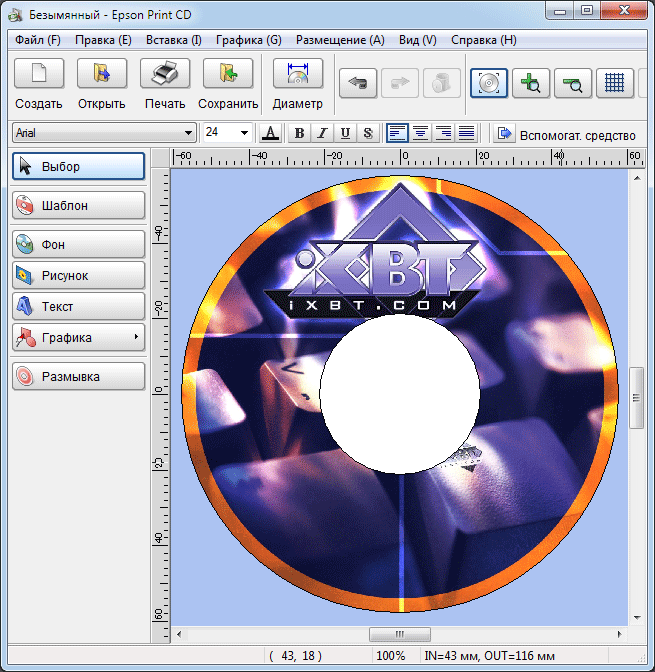Click the Epson Print CD title bar icon
The width and height of the screenshot is (655, 672).
15,15
